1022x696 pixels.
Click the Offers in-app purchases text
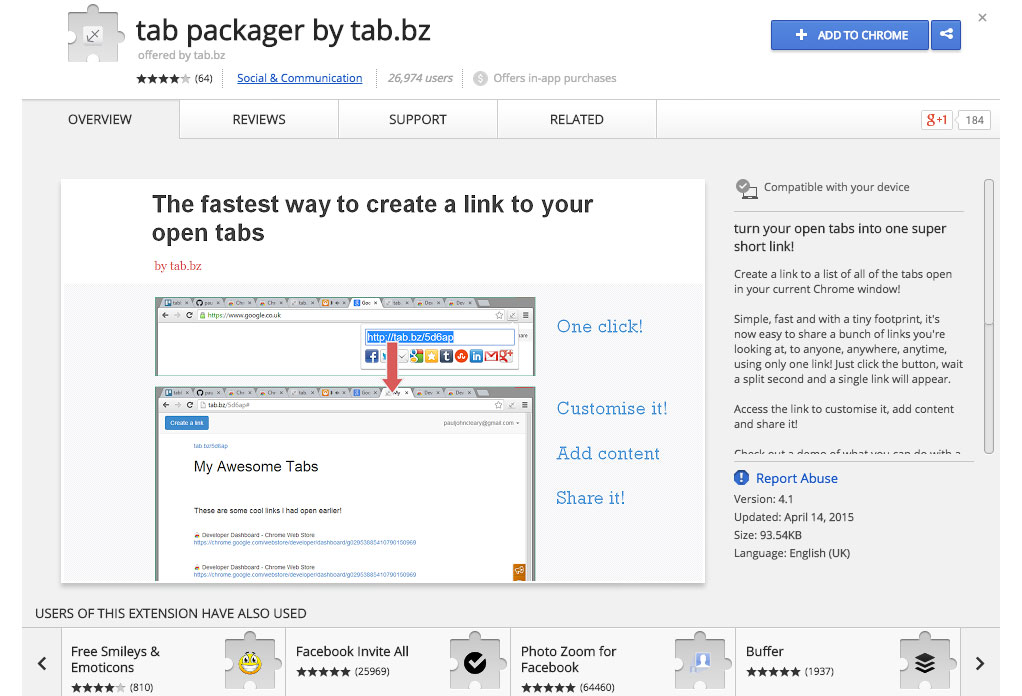(x=555, y=78)
